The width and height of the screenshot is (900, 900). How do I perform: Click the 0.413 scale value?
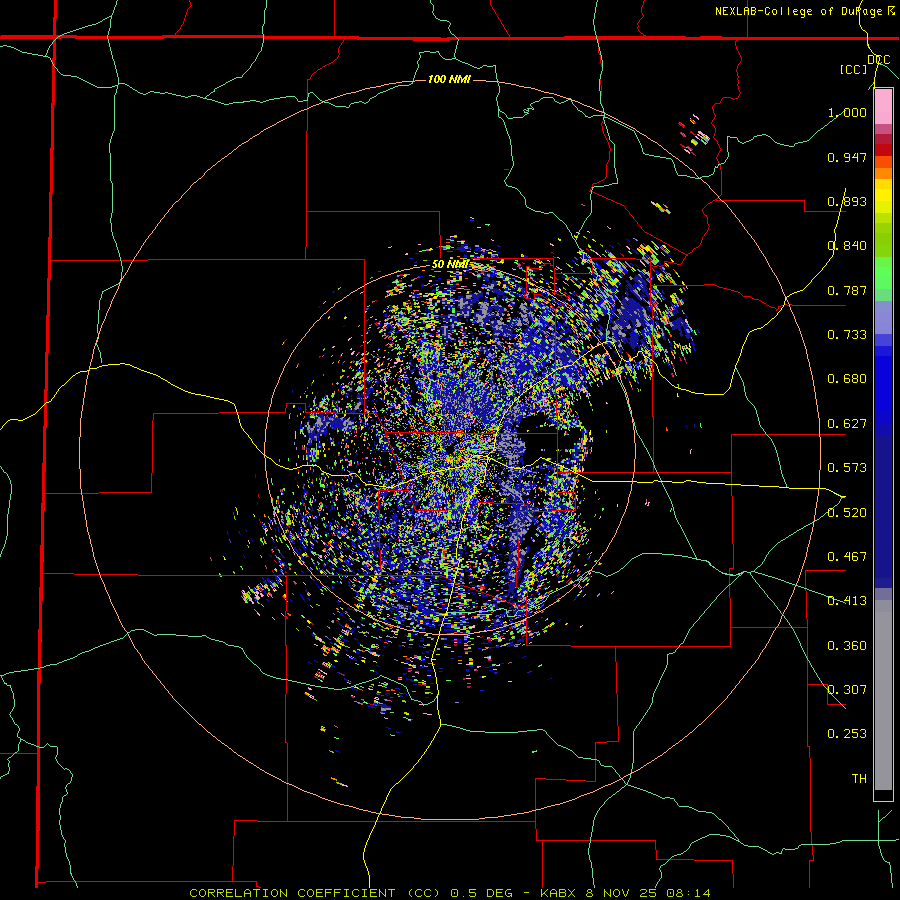click(x=847, y=601)
